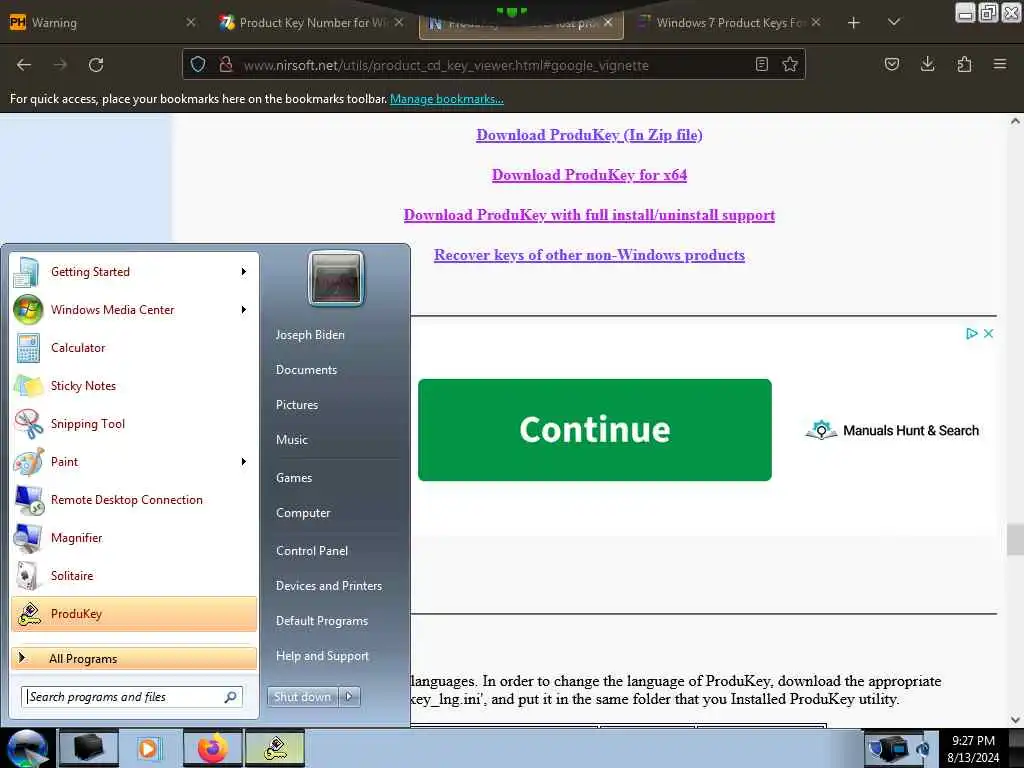Open Paint from Start menu

coord(134,462)
